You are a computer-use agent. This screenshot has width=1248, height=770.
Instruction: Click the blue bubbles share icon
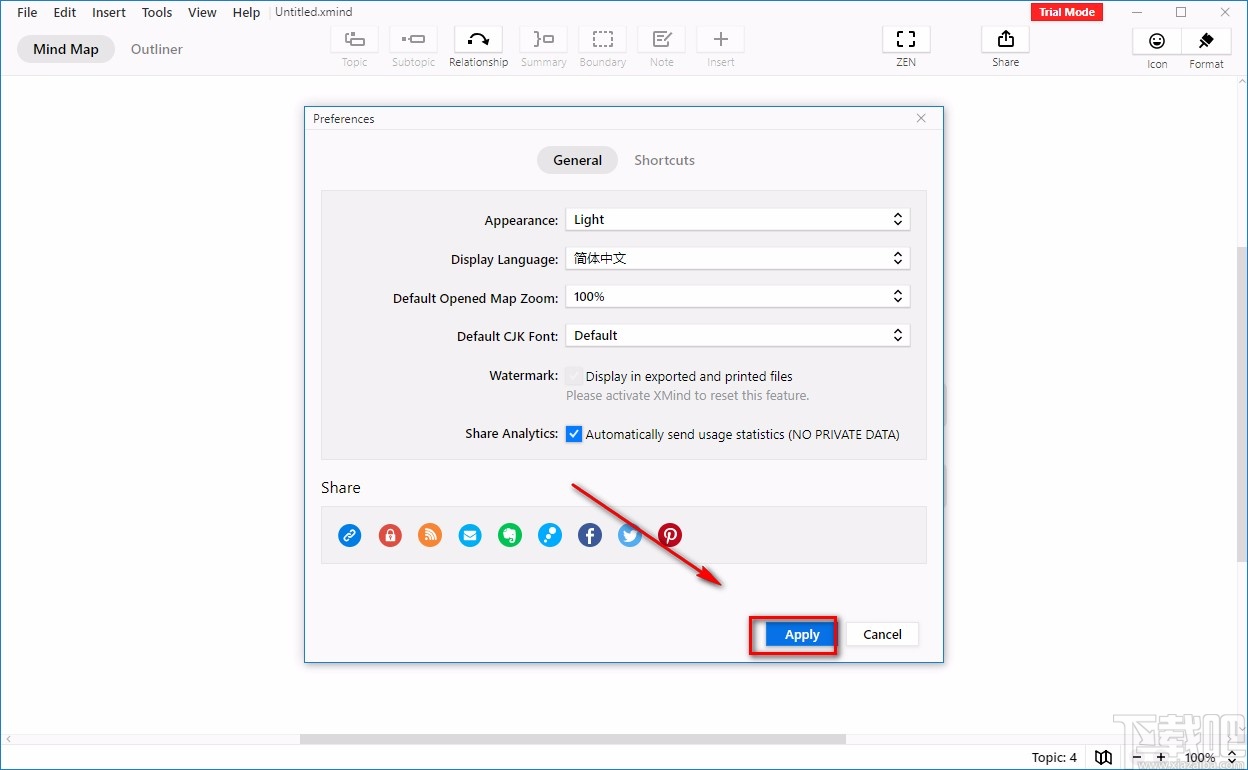(x=550, y=535)
